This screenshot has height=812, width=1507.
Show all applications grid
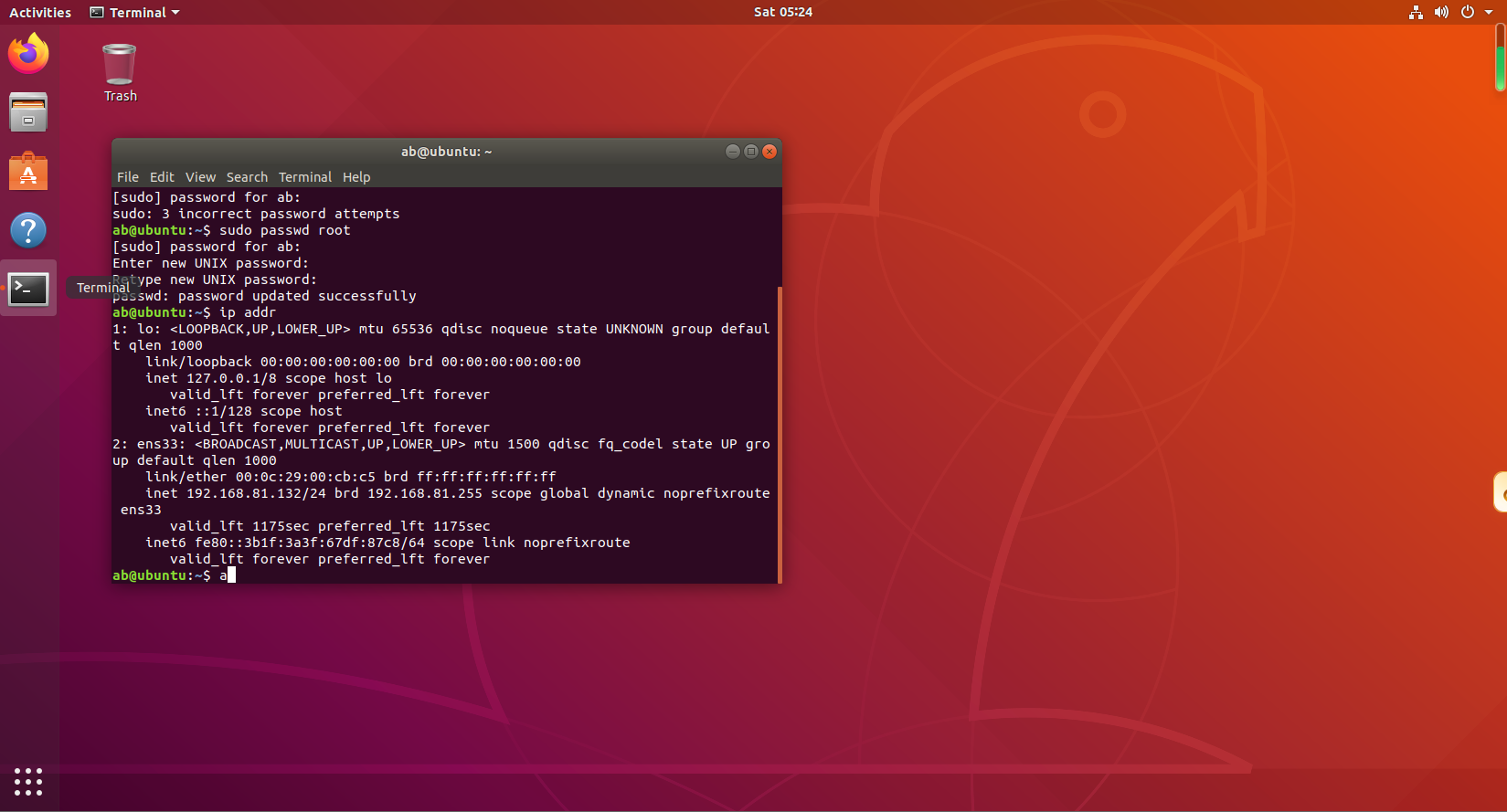click(28, 782)
